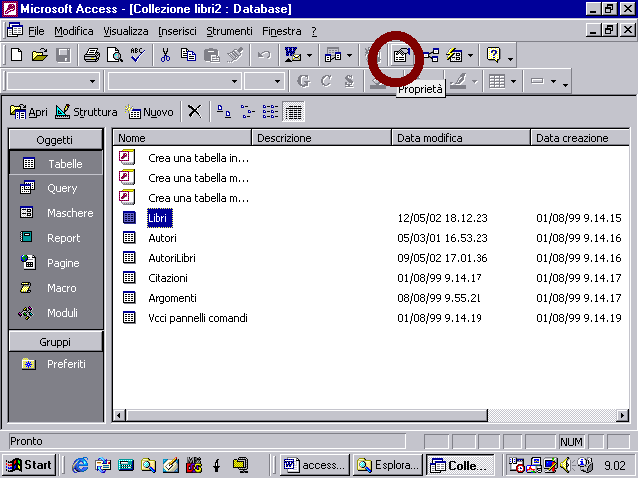Screen dimensions: 638x478
Task: Open the Proprietà properties icon
Action: tap(401, 55)
